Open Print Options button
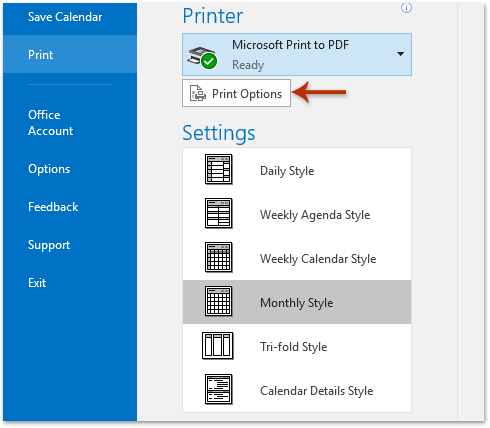Screen dimensions: 490x428 point(236,93)
